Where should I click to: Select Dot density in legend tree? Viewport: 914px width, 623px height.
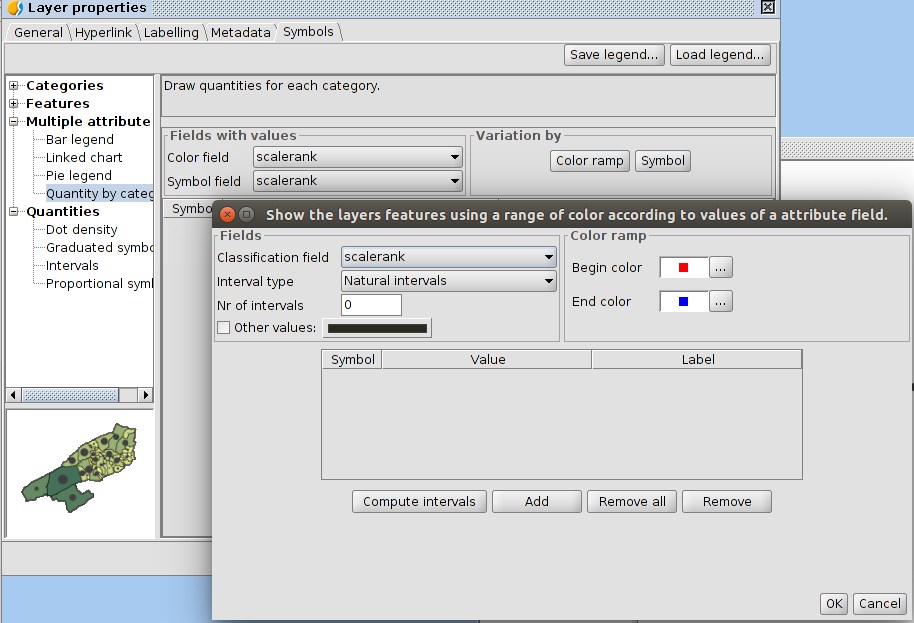(x=81, y=230)
